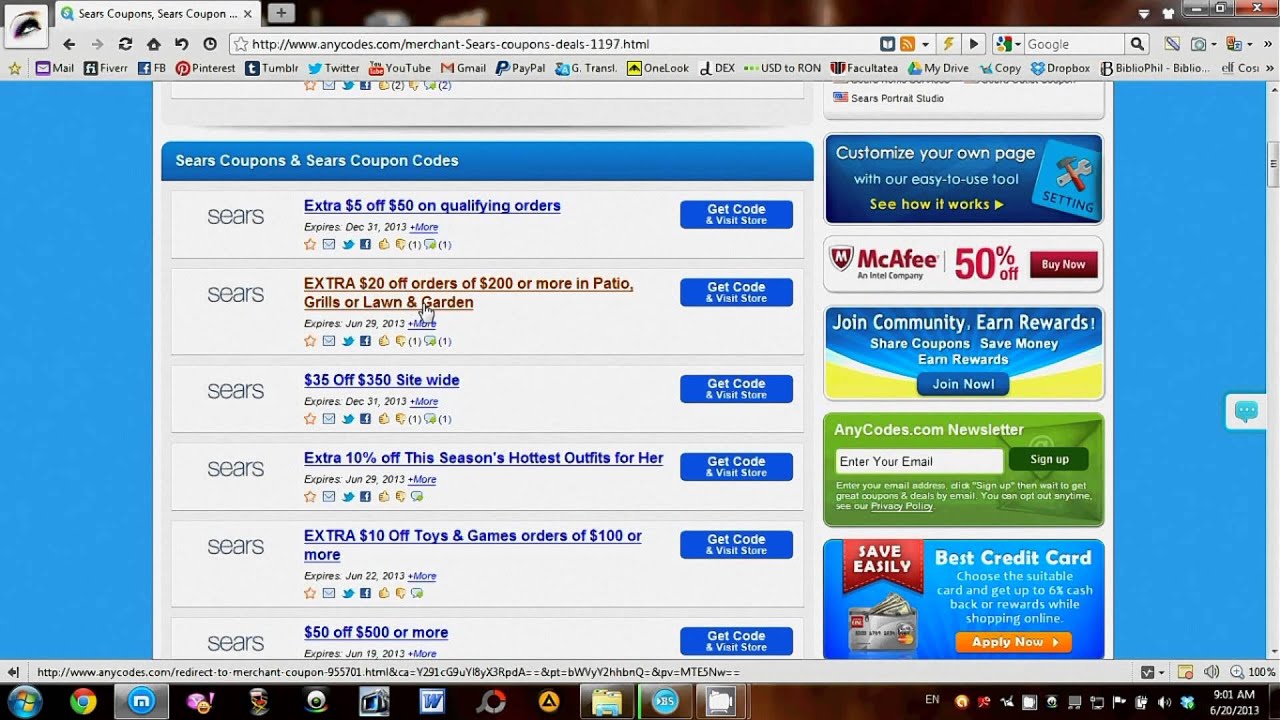Open Microsoft Word from the taskbar
Screen dimensions: 1280x720
432,701
